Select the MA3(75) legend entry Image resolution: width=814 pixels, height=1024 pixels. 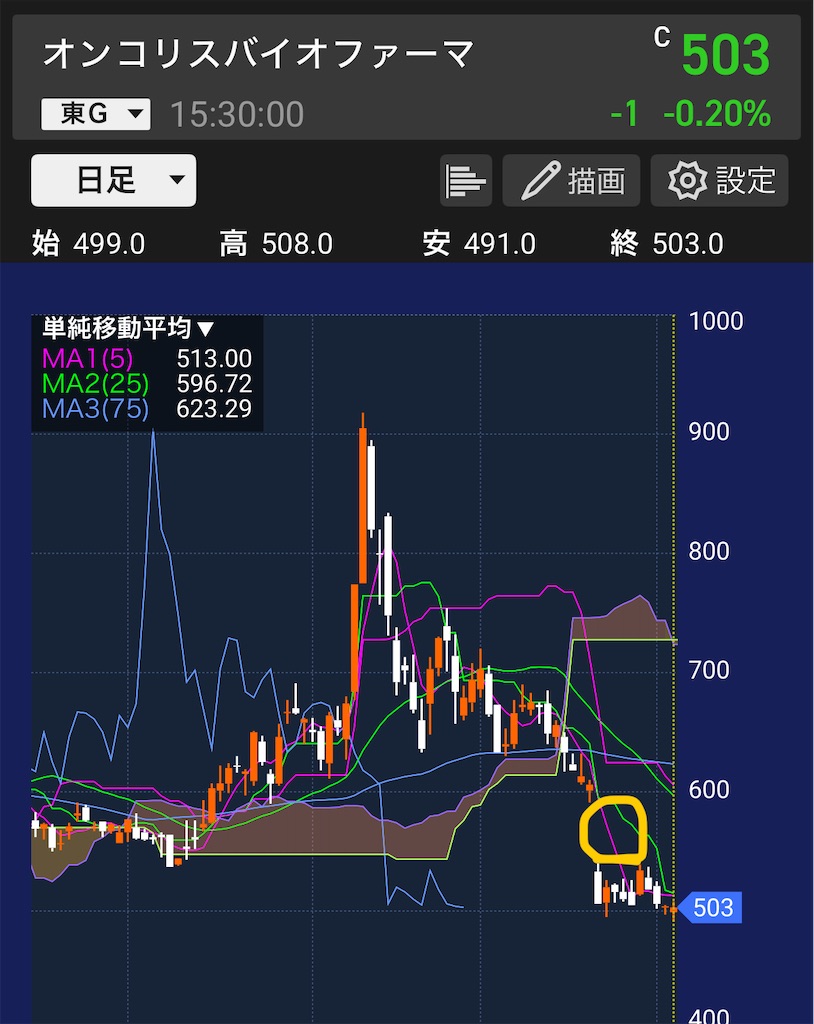95,409
